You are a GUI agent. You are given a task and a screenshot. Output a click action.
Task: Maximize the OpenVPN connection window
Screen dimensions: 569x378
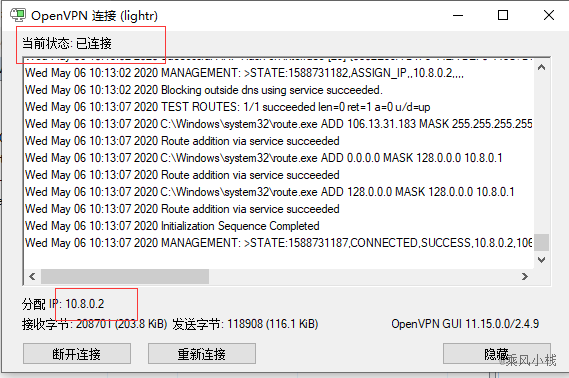coord(503,15)
